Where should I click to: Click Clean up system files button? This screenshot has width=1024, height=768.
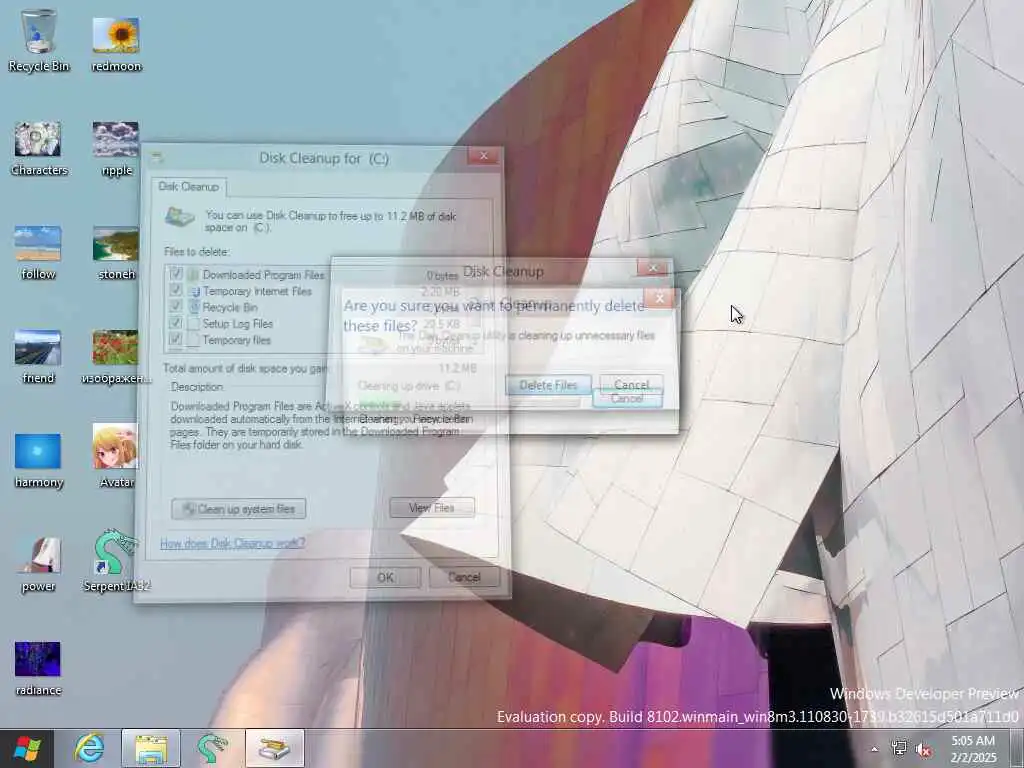238,509
